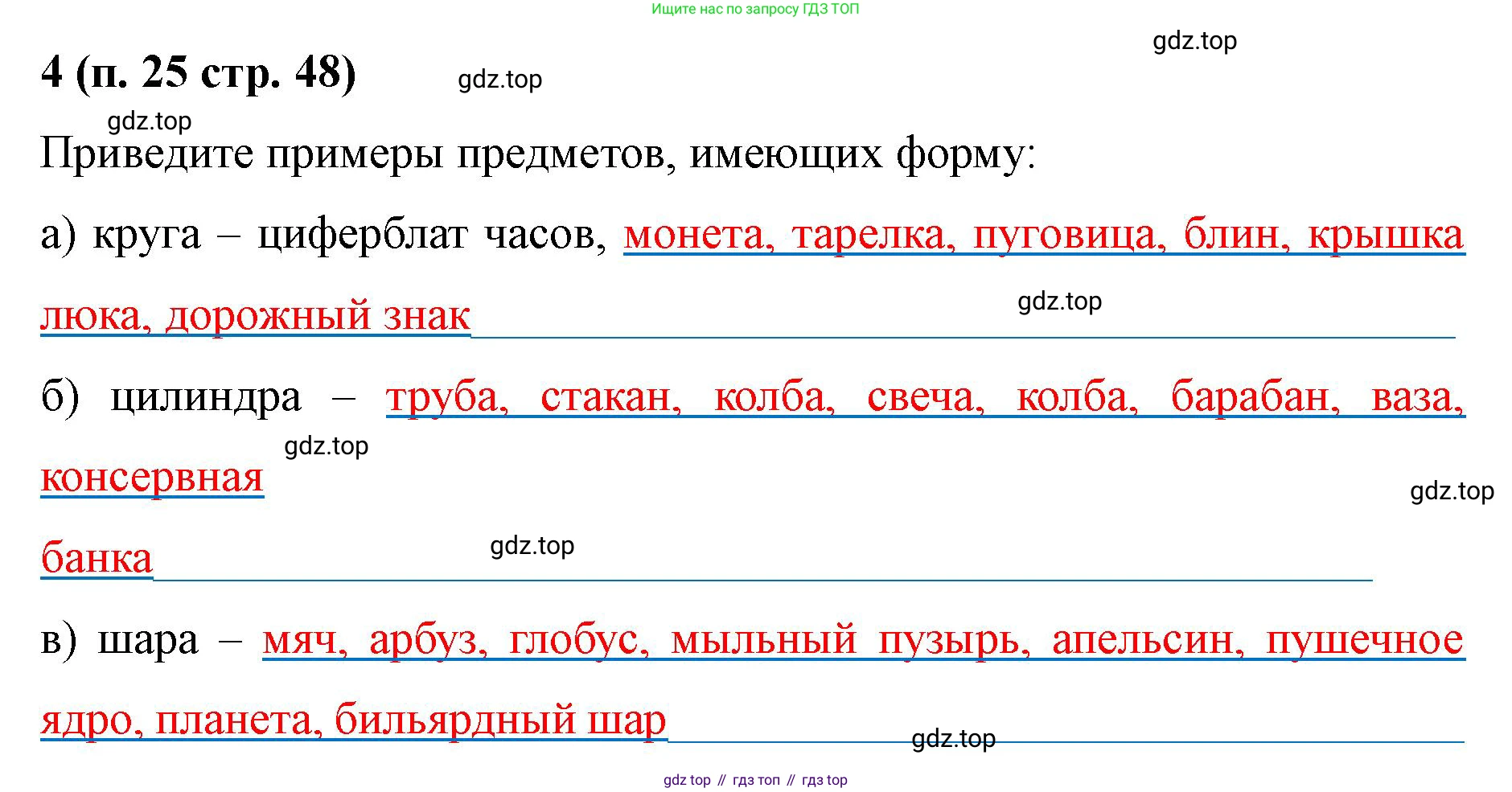
Task: Click the purple "gdz top // гдз топ" footer
Action: click(x=754, y=780)
